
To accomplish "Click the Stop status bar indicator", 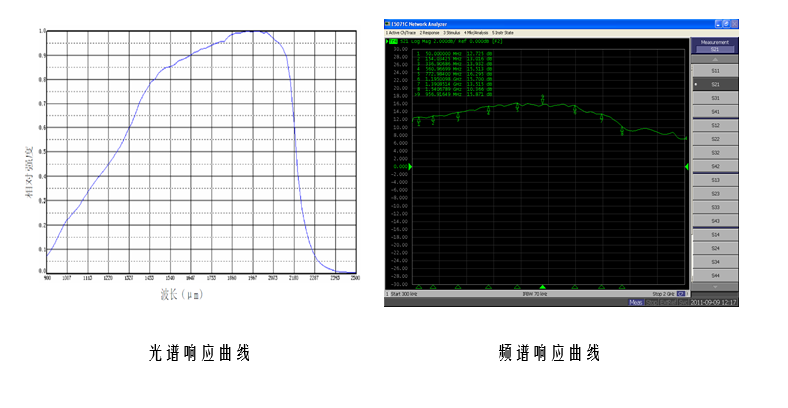I will click(x=651, y=302).
